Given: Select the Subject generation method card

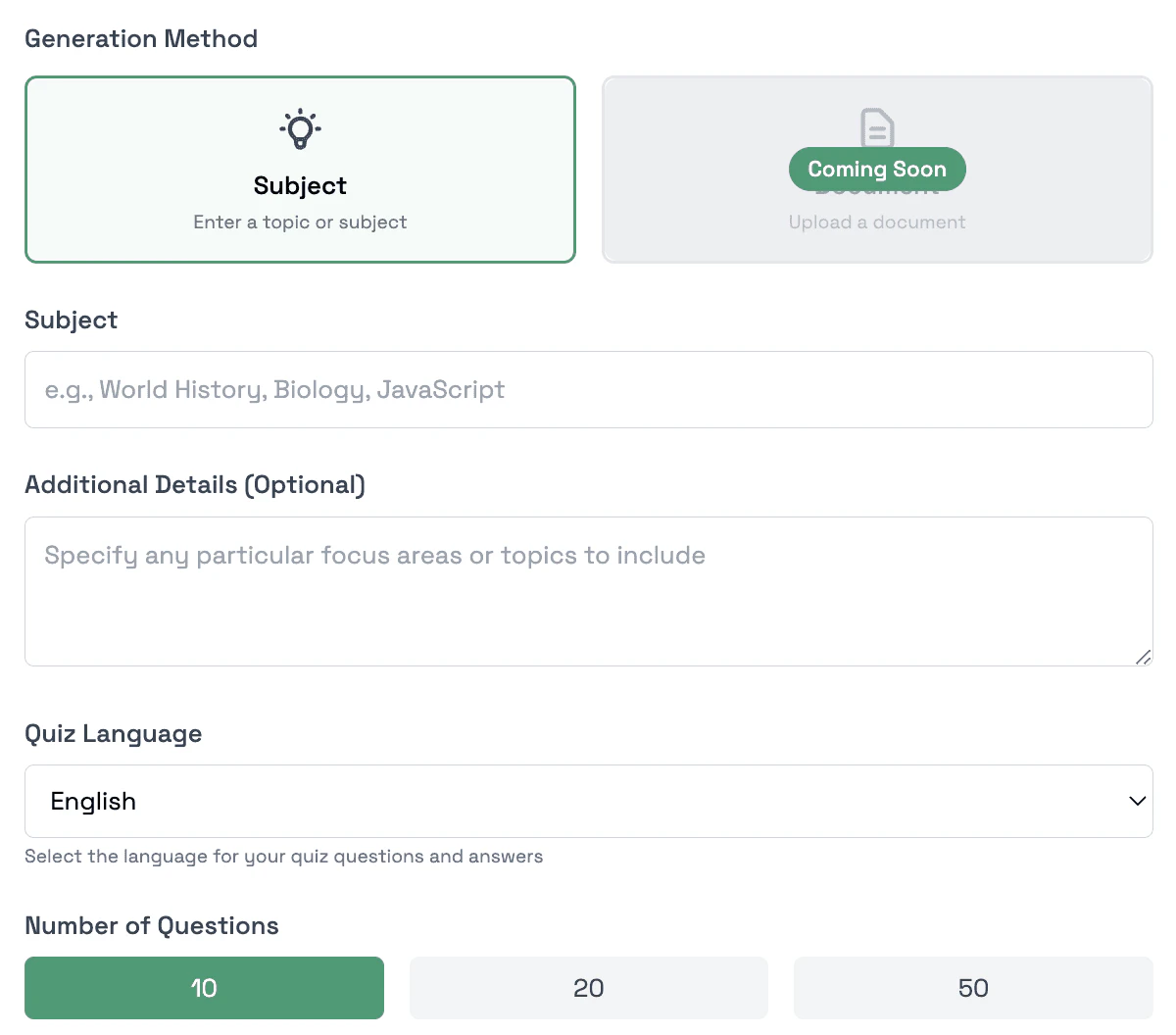Looking at the screenshot, I should point(300,169).
